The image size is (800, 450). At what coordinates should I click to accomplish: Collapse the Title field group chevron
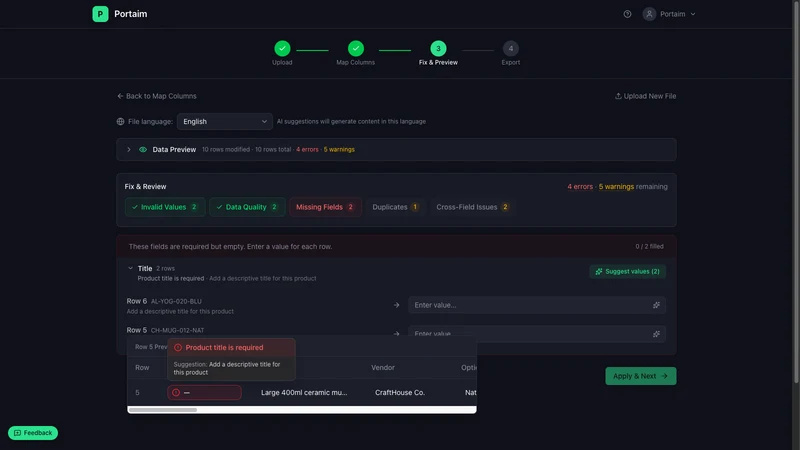point(130,268)
